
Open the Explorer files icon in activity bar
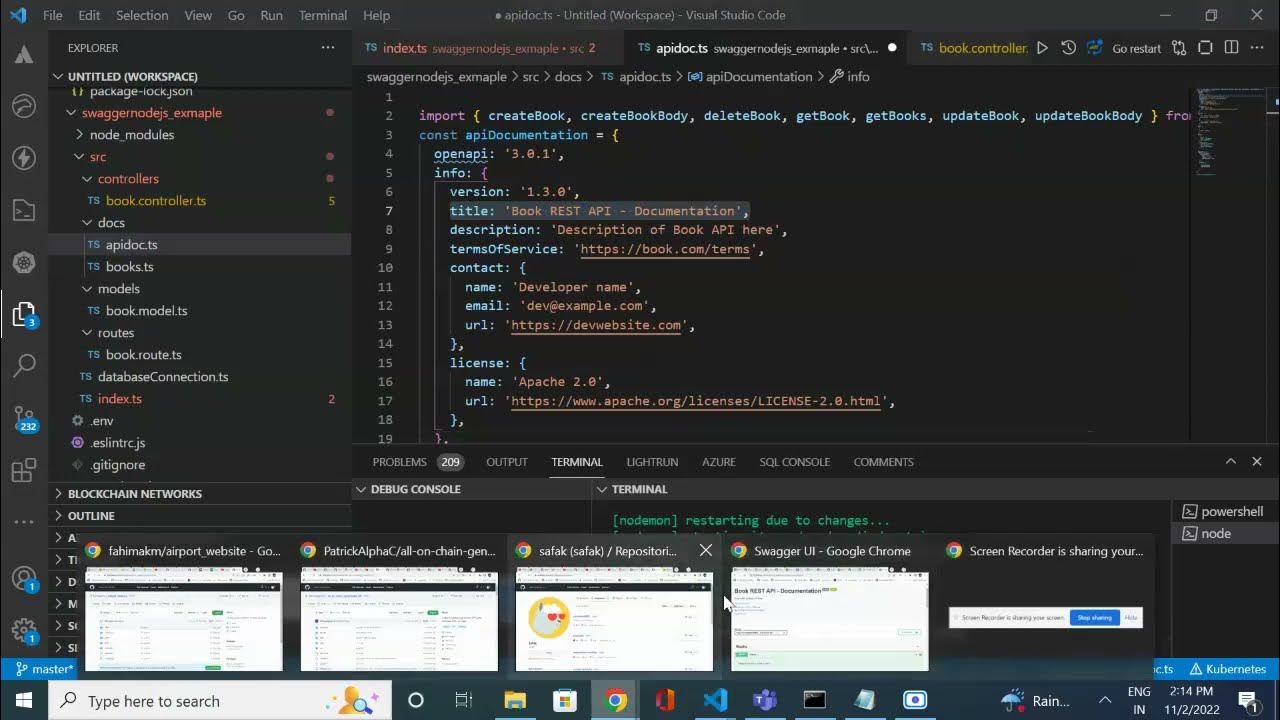pyautogui.click(x=24, y=315)
